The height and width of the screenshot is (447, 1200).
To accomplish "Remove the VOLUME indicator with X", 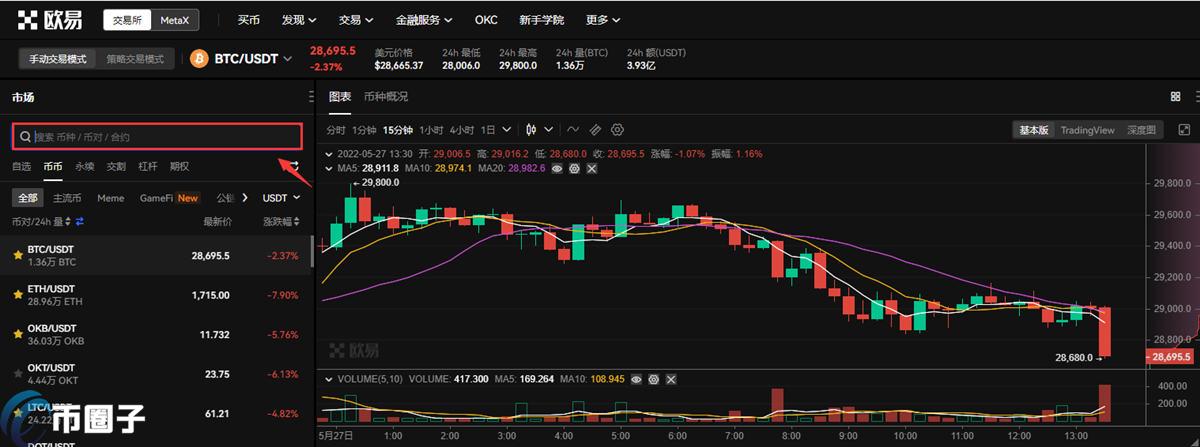I will coord(669,379).
